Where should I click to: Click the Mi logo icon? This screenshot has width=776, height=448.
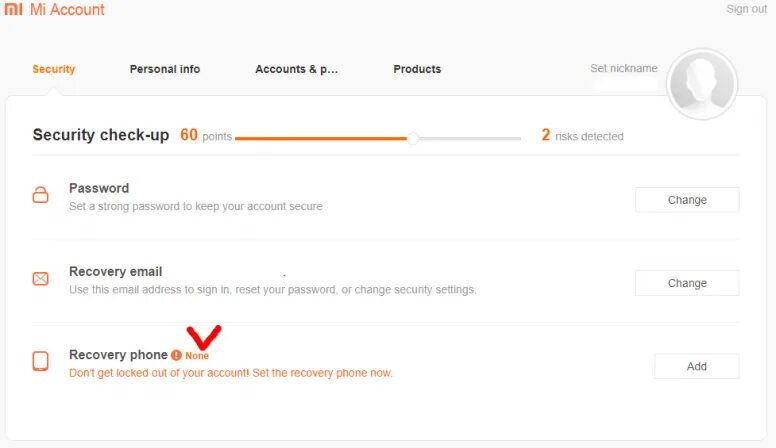pyautogui.click(x=13, y=9)
